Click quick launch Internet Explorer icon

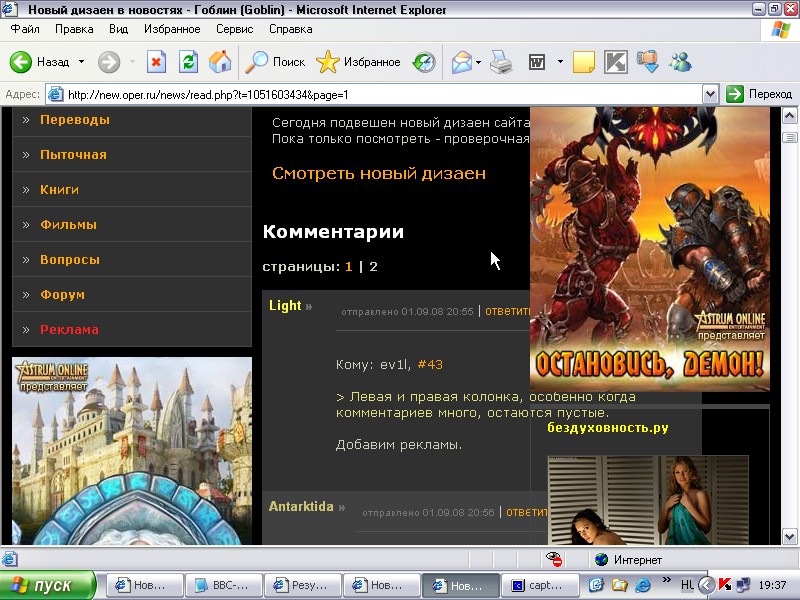click(643, 585)
